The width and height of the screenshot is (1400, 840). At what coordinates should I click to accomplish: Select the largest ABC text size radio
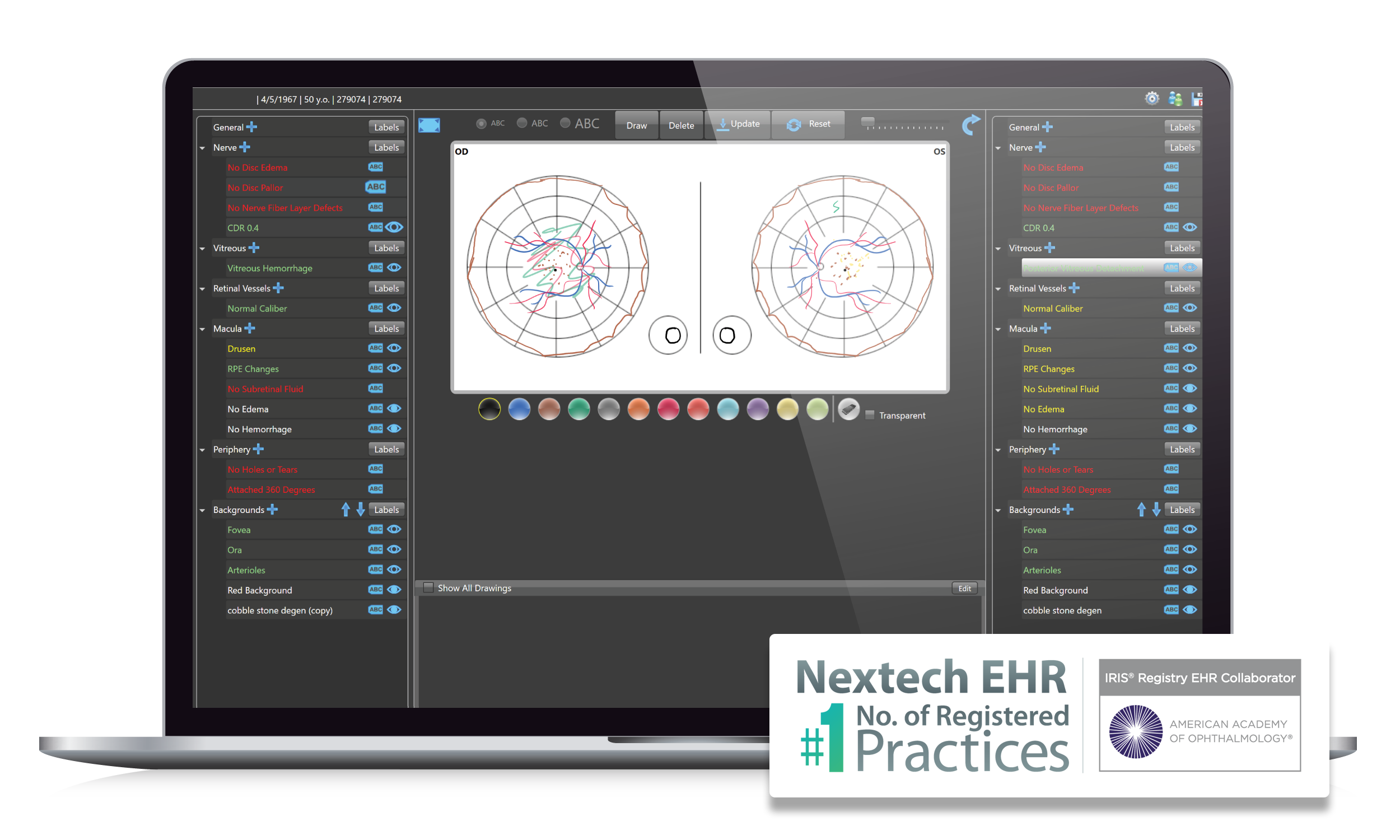tap(564, 123)
